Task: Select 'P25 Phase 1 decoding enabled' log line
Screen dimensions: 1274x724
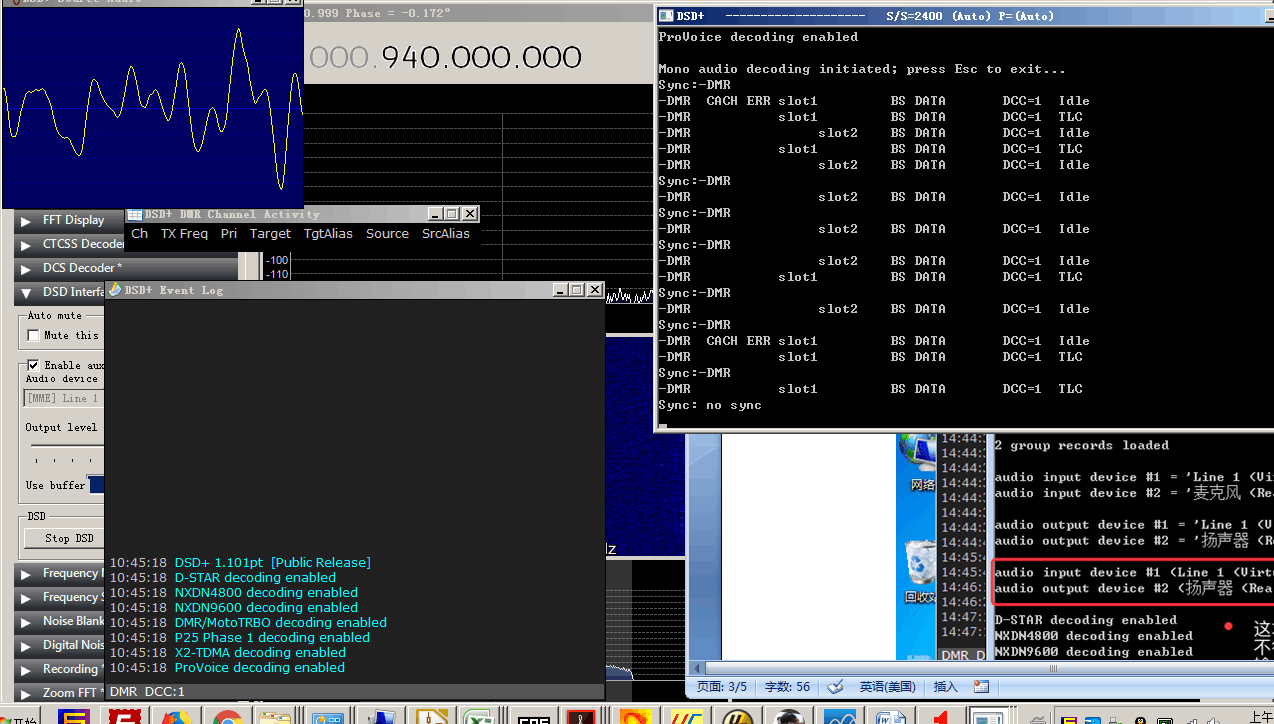Action: pos(272,638)
